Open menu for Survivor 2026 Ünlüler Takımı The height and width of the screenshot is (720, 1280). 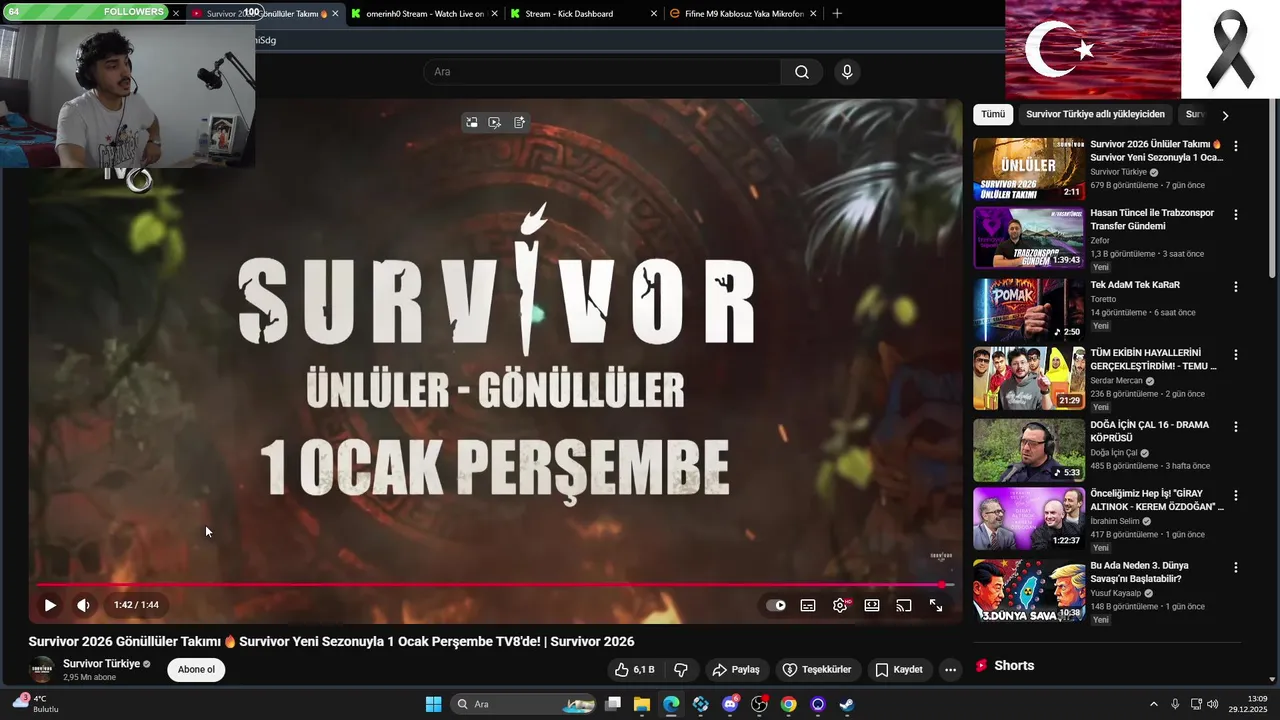click(1236, 146)
